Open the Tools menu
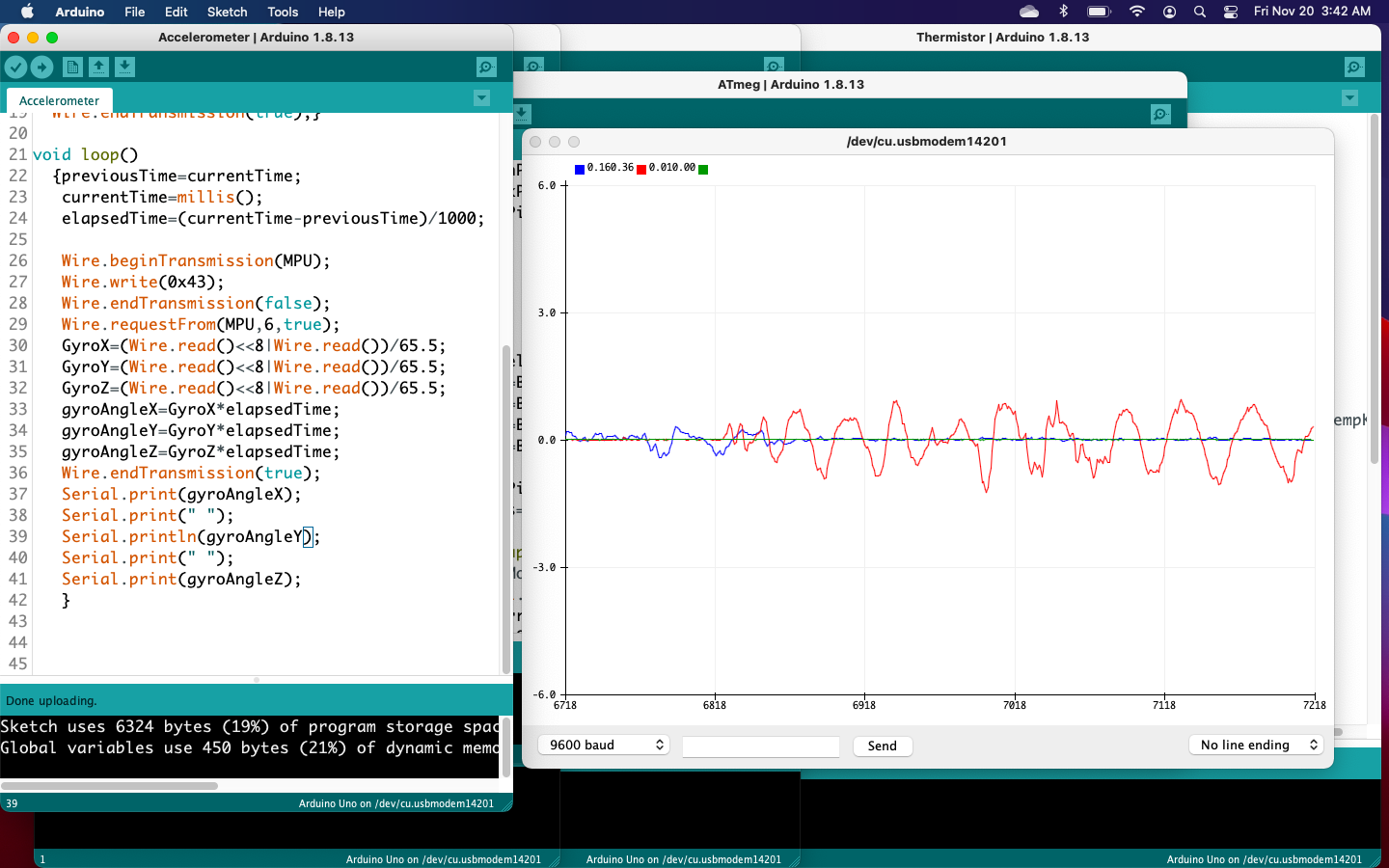This screenshot has height=868, width=1389. point(283,12)
